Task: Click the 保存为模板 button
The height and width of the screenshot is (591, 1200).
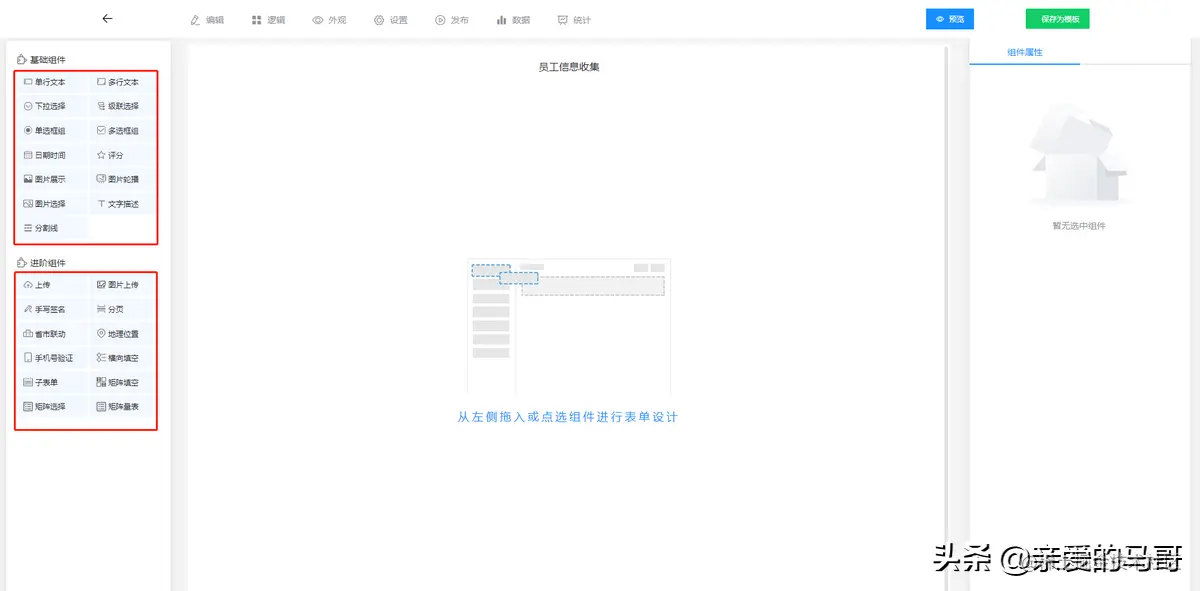Action: coord(1056,18)
